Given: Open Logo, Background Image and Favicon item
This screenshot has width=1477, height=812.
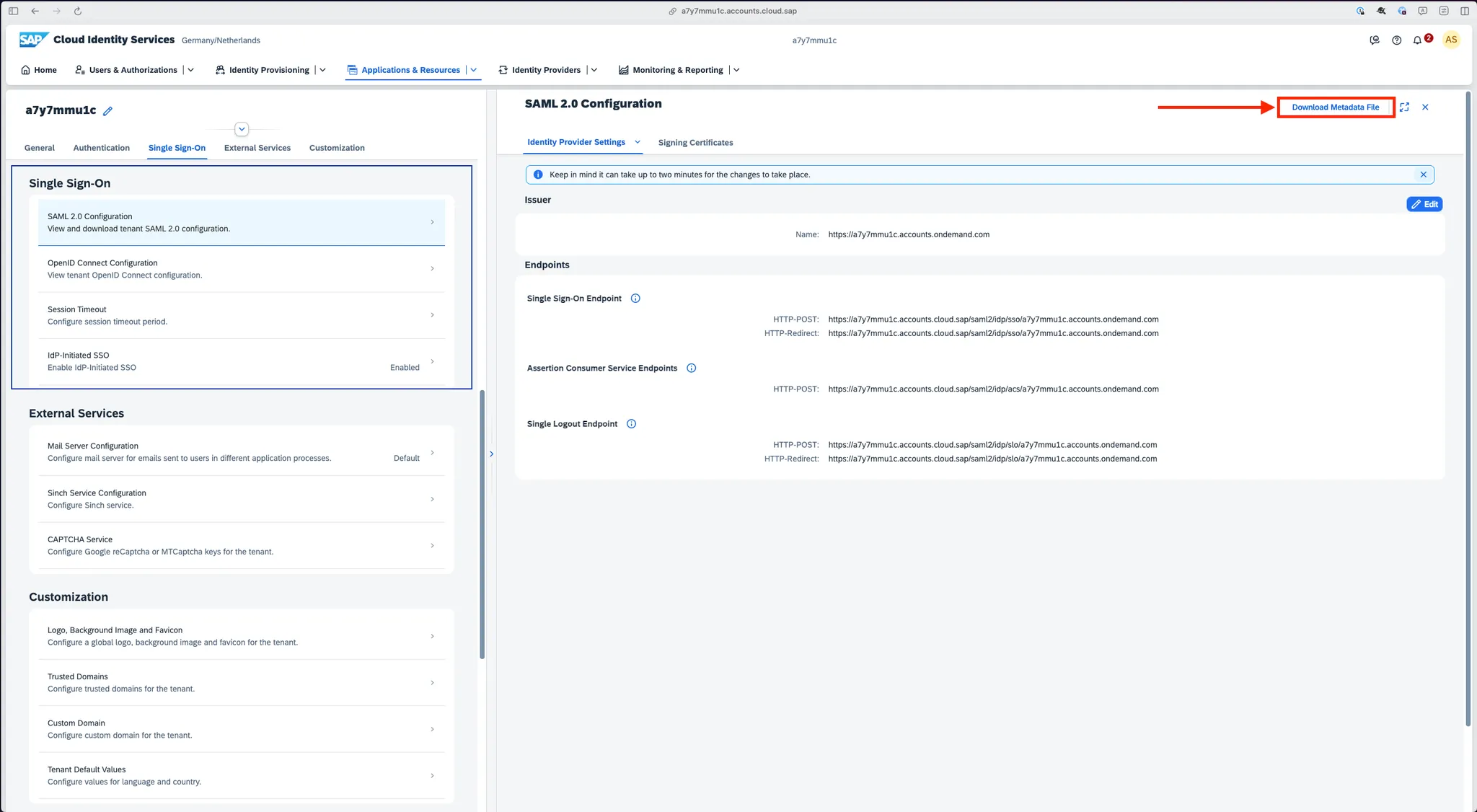Looking at the screenshot, I should click(x=241, y=636).
